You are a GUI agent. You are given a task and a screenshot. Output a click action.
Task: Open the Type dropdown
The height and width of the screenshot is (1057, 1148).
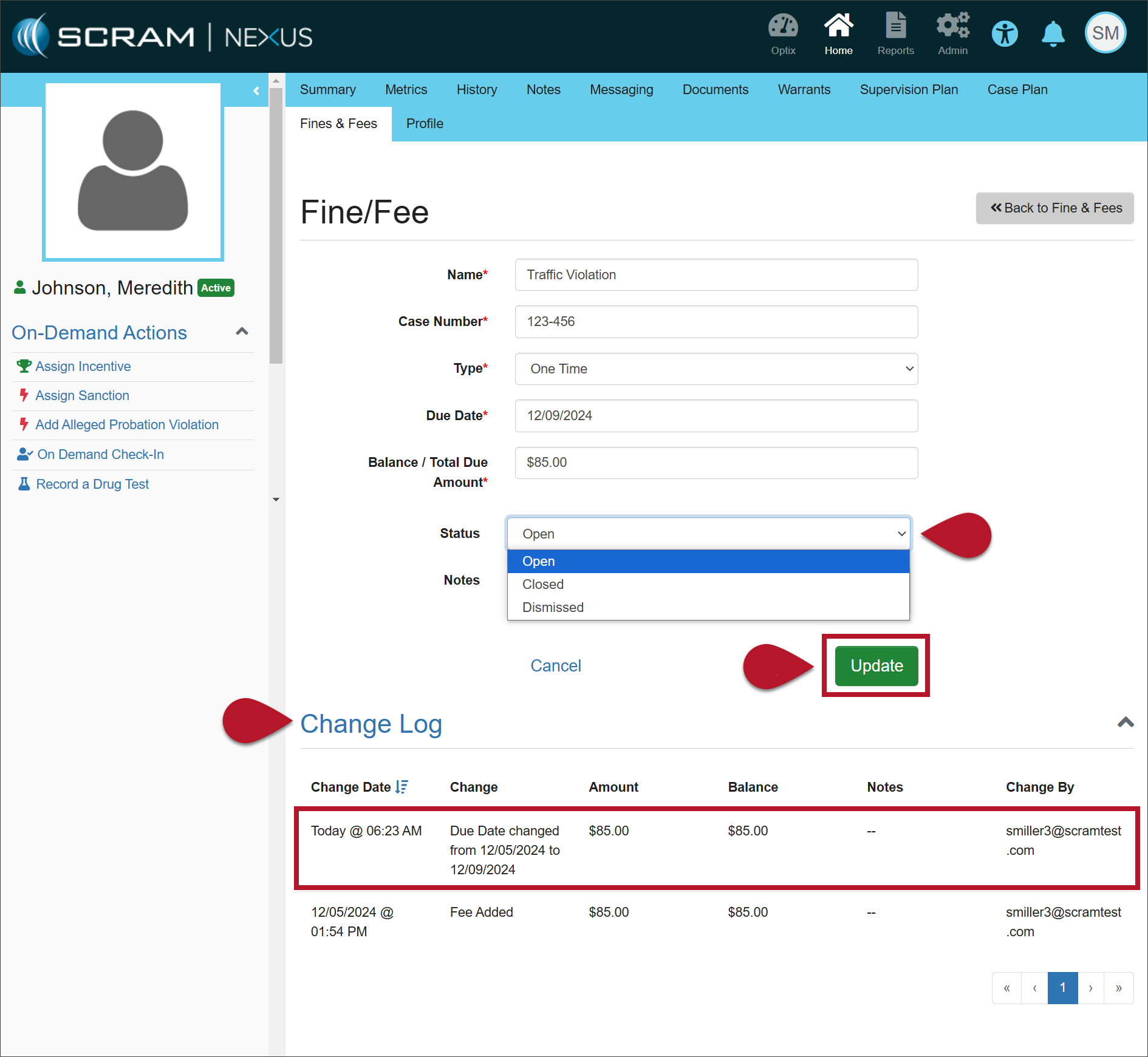coord(716,369)
